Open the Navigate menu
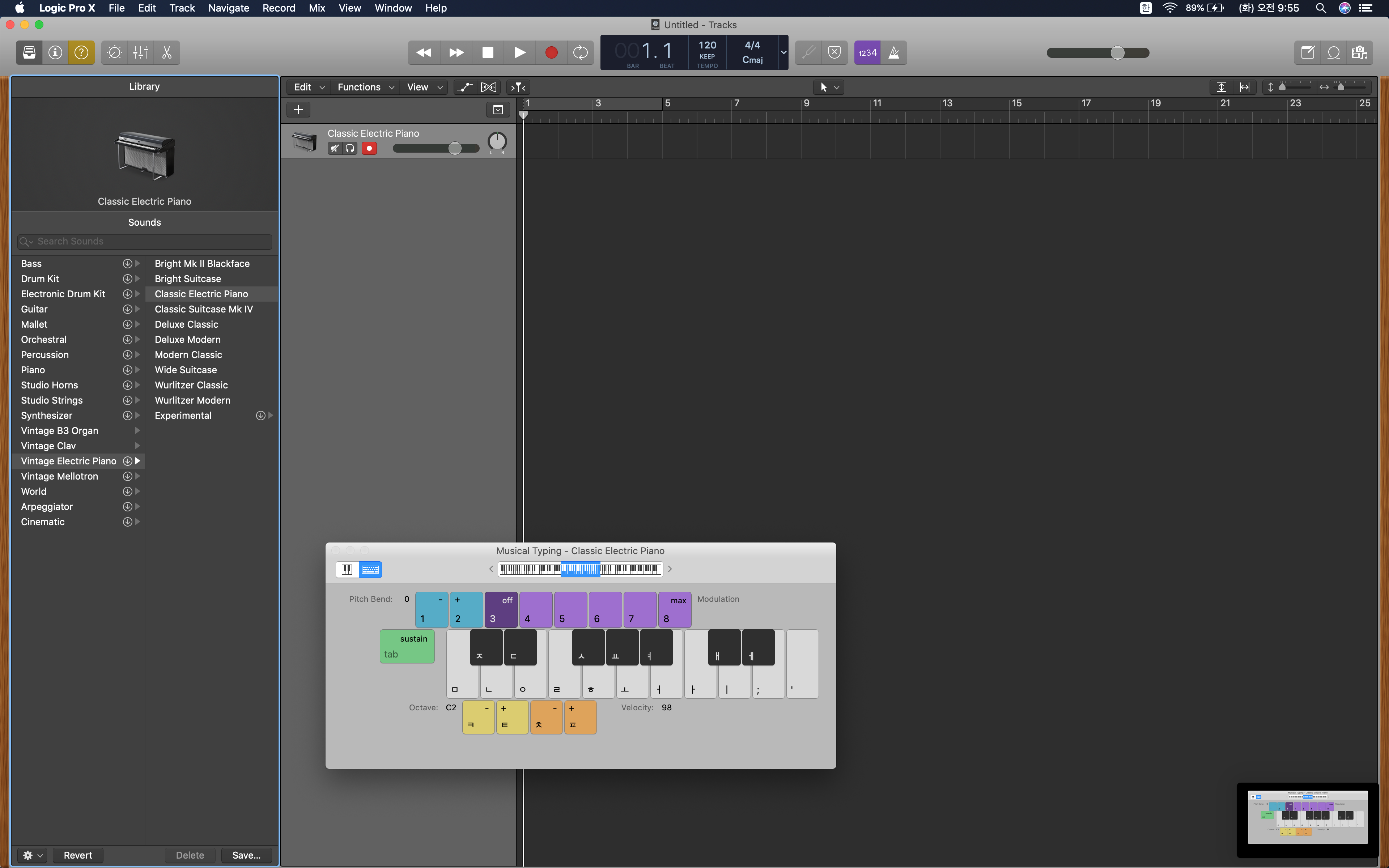 pyautogui.click(x=229, y=8)
